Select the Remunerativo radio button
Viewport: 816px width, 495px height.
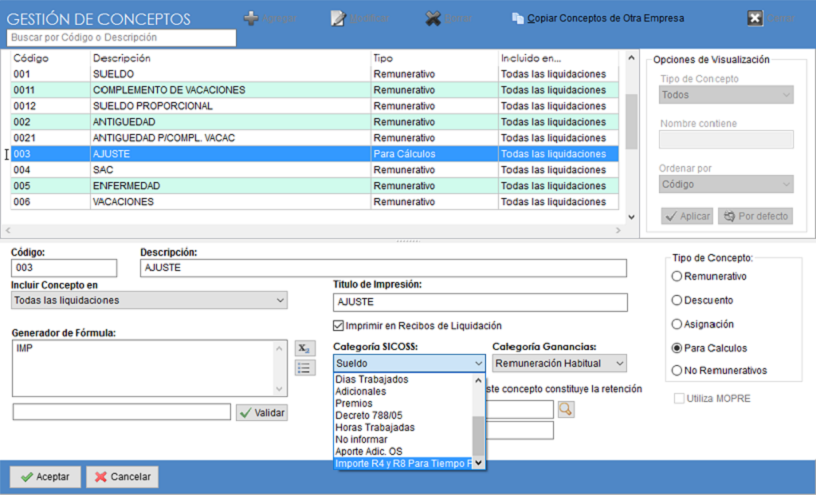click(677, 276)
